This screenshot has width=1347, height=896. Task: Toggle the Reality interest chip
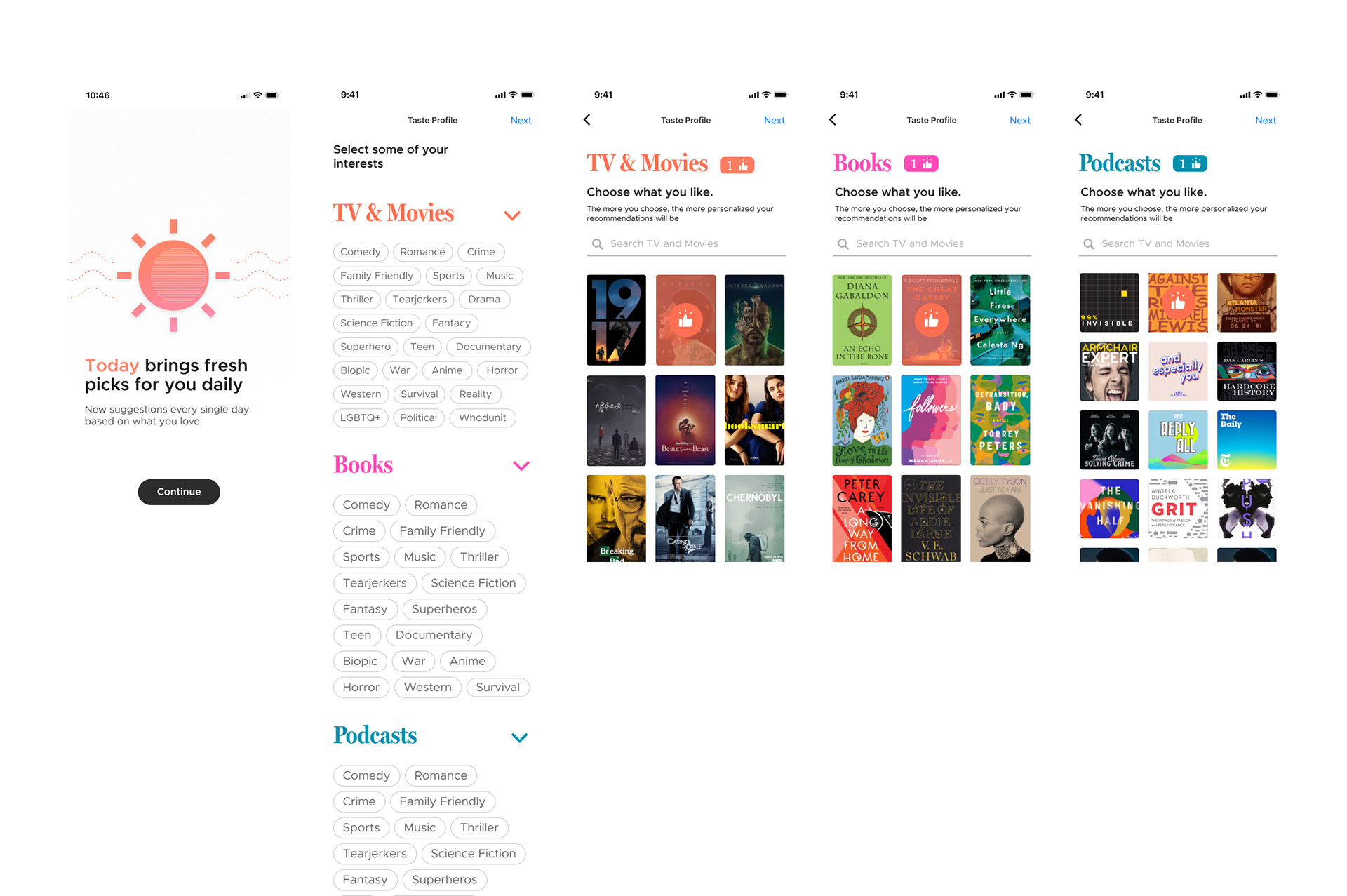(x=476, y=394)
